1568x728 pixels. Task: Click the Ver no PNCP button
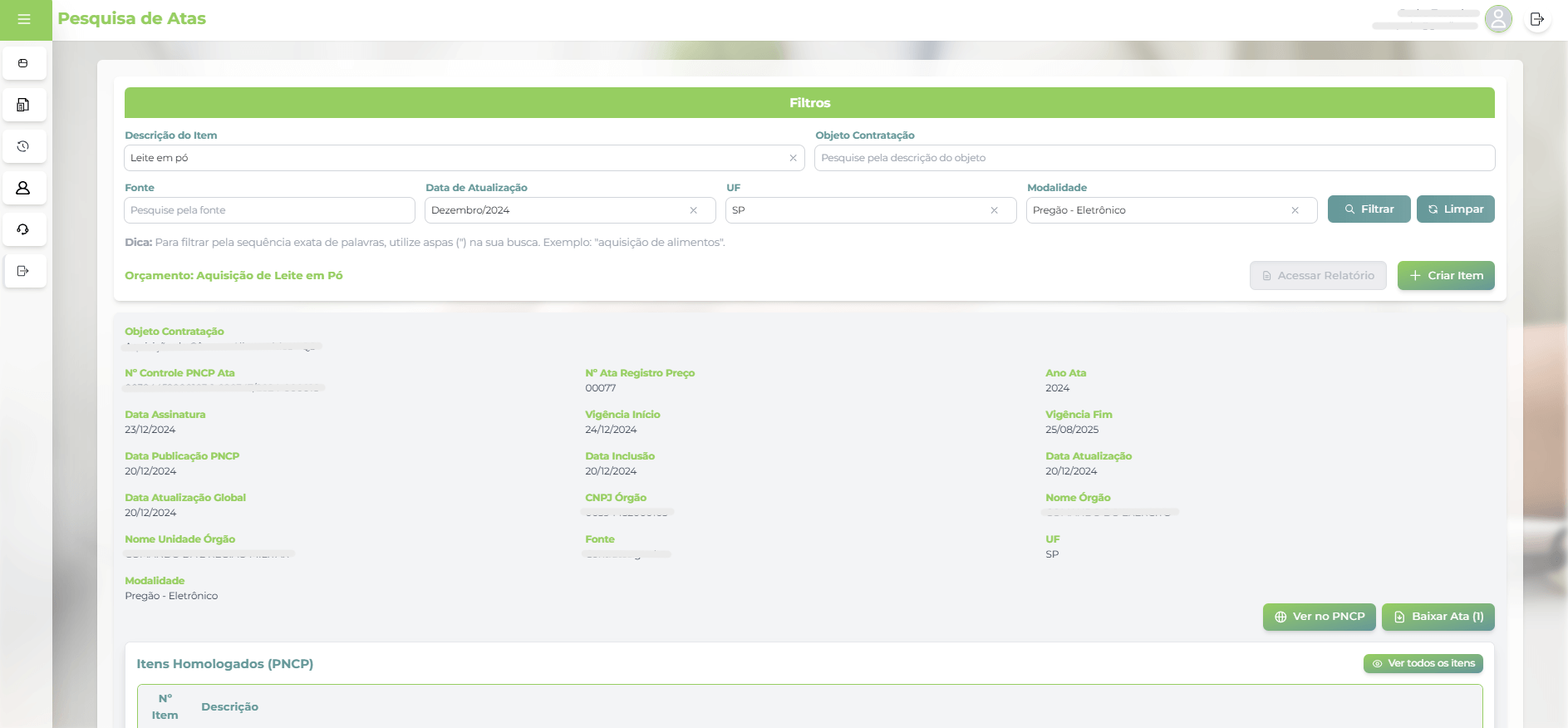click(x=1319, y=617)
